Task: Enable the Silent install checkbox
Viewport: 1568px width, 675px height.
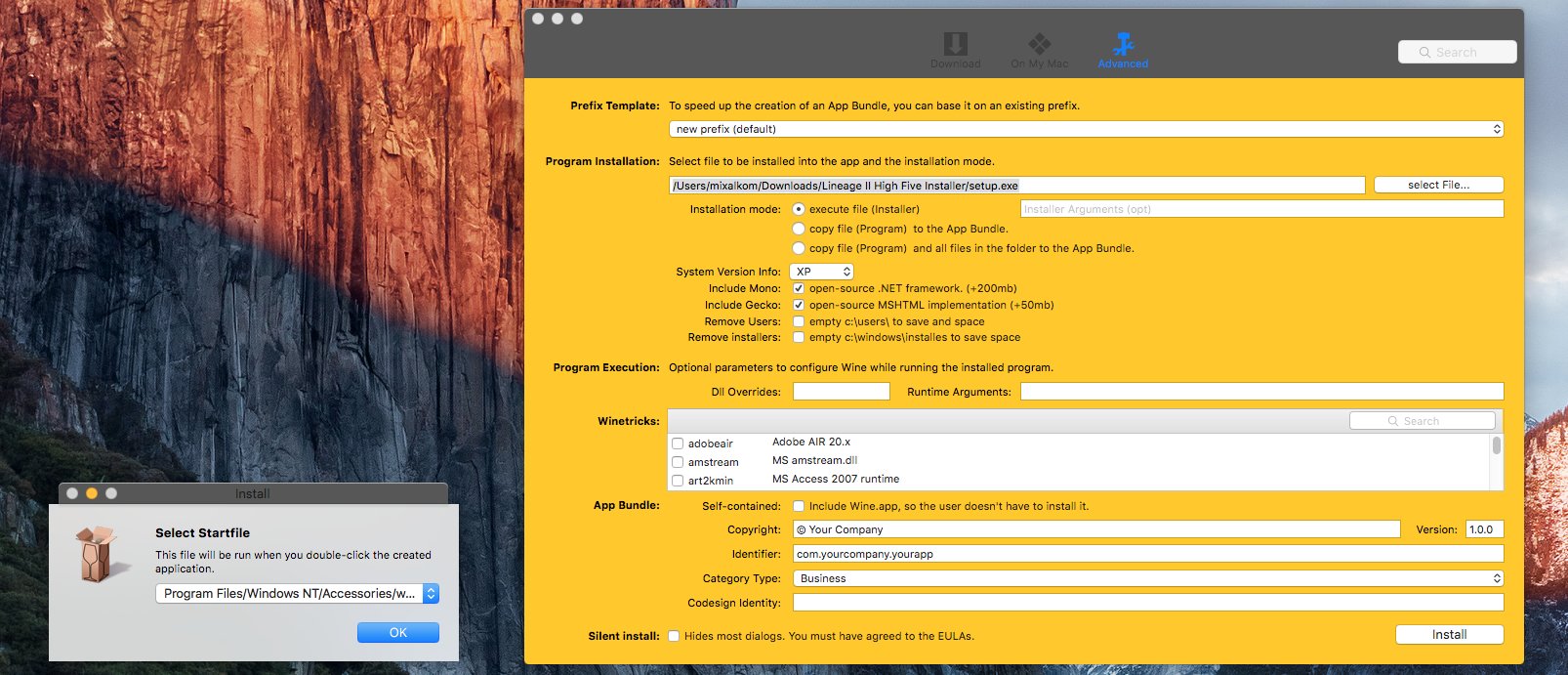Action: [674, 636]
